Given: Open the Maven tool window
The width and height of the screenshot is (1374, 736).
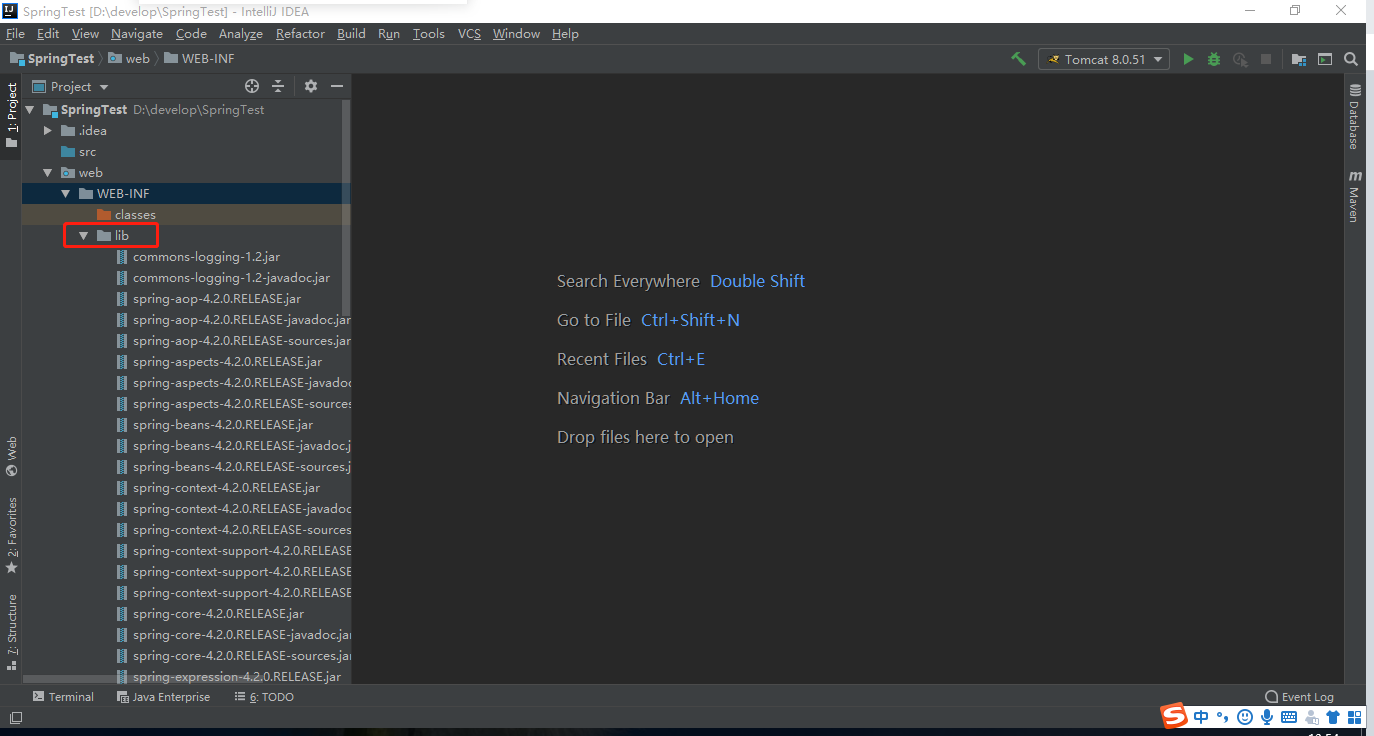Looking at the screenshot, I should (1354, 196).
